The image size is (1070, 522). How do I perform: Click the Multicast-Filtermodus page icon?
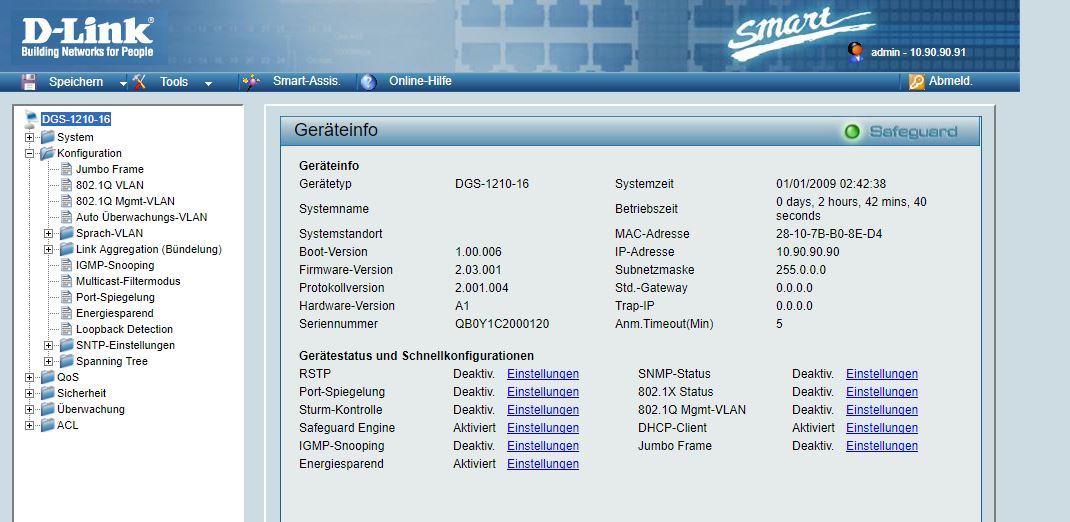coord(66,281)
